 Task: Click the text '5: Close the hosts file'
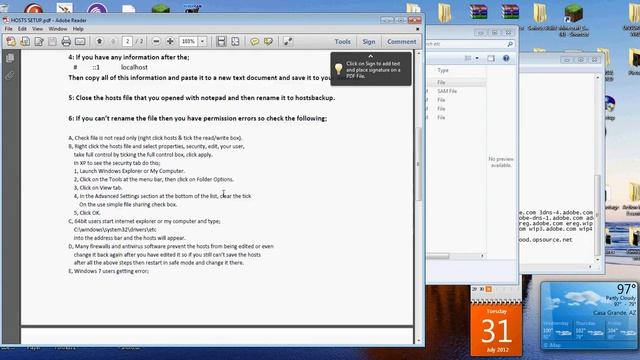(106, 98)
